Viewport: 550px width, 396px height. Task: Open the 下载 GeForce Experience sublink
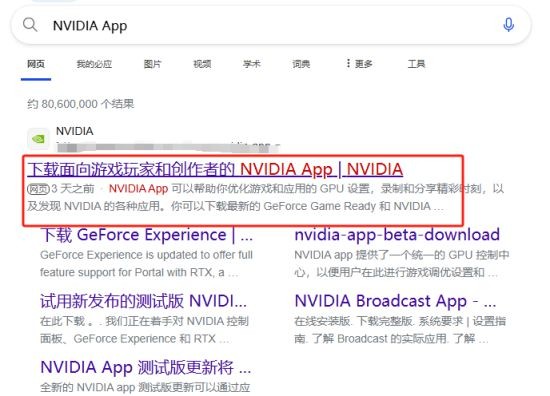click(147, 235)
